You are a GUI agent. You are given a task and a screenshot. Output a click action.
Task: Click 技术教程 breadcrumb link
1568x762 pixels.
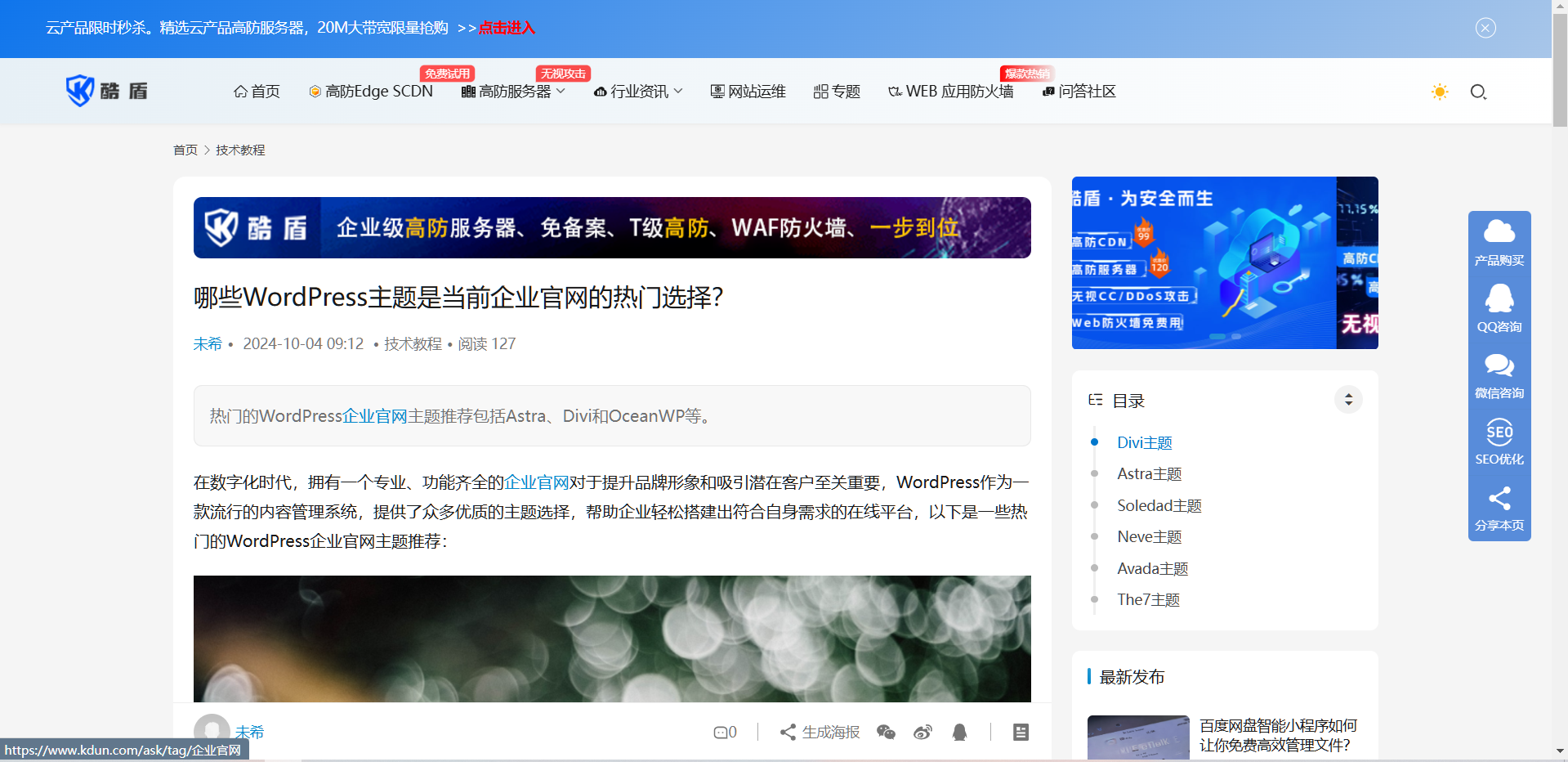point(240,150)
